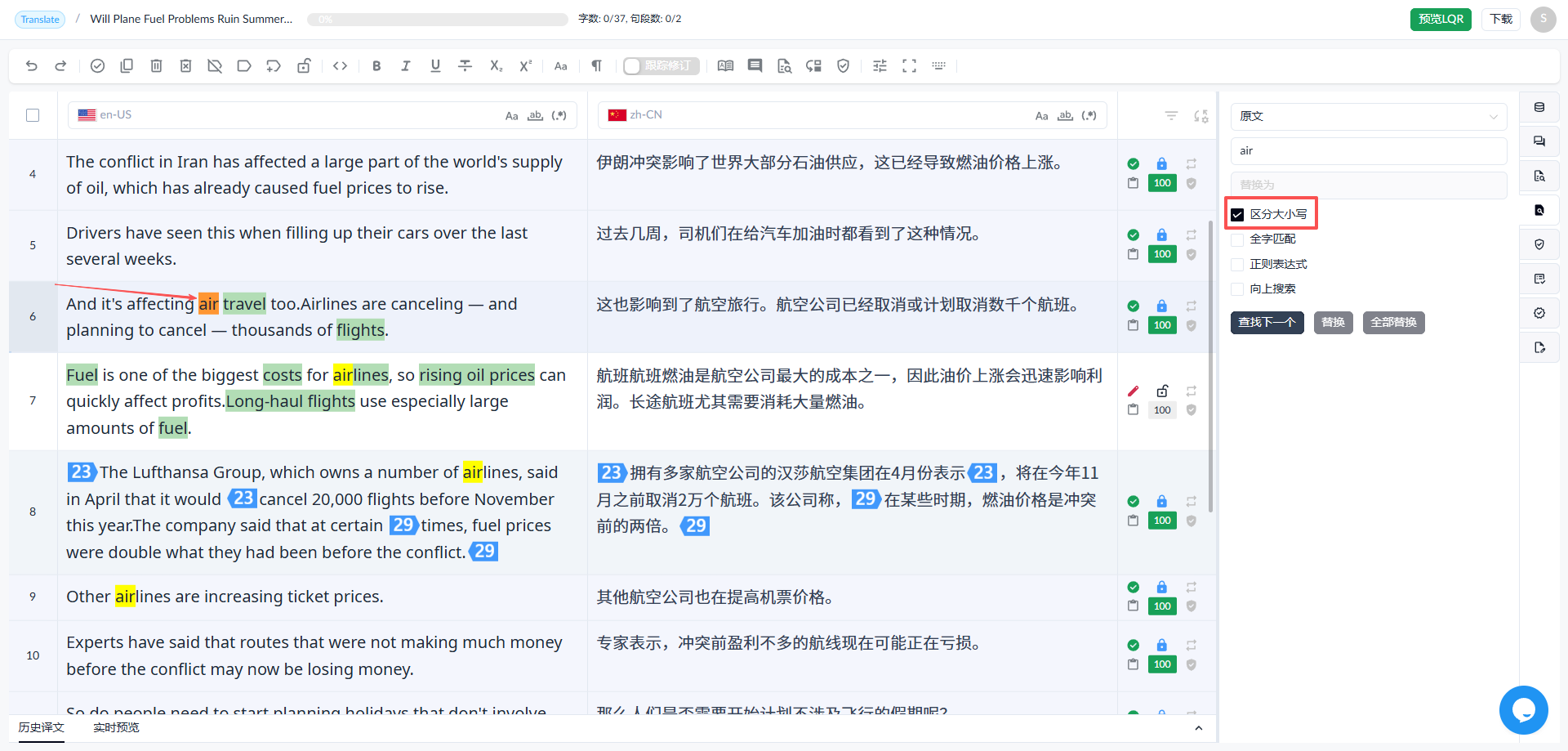The image size is (1568, 751).
Task: Click the 全部替换 replace all button
Action: [1393, 323]
